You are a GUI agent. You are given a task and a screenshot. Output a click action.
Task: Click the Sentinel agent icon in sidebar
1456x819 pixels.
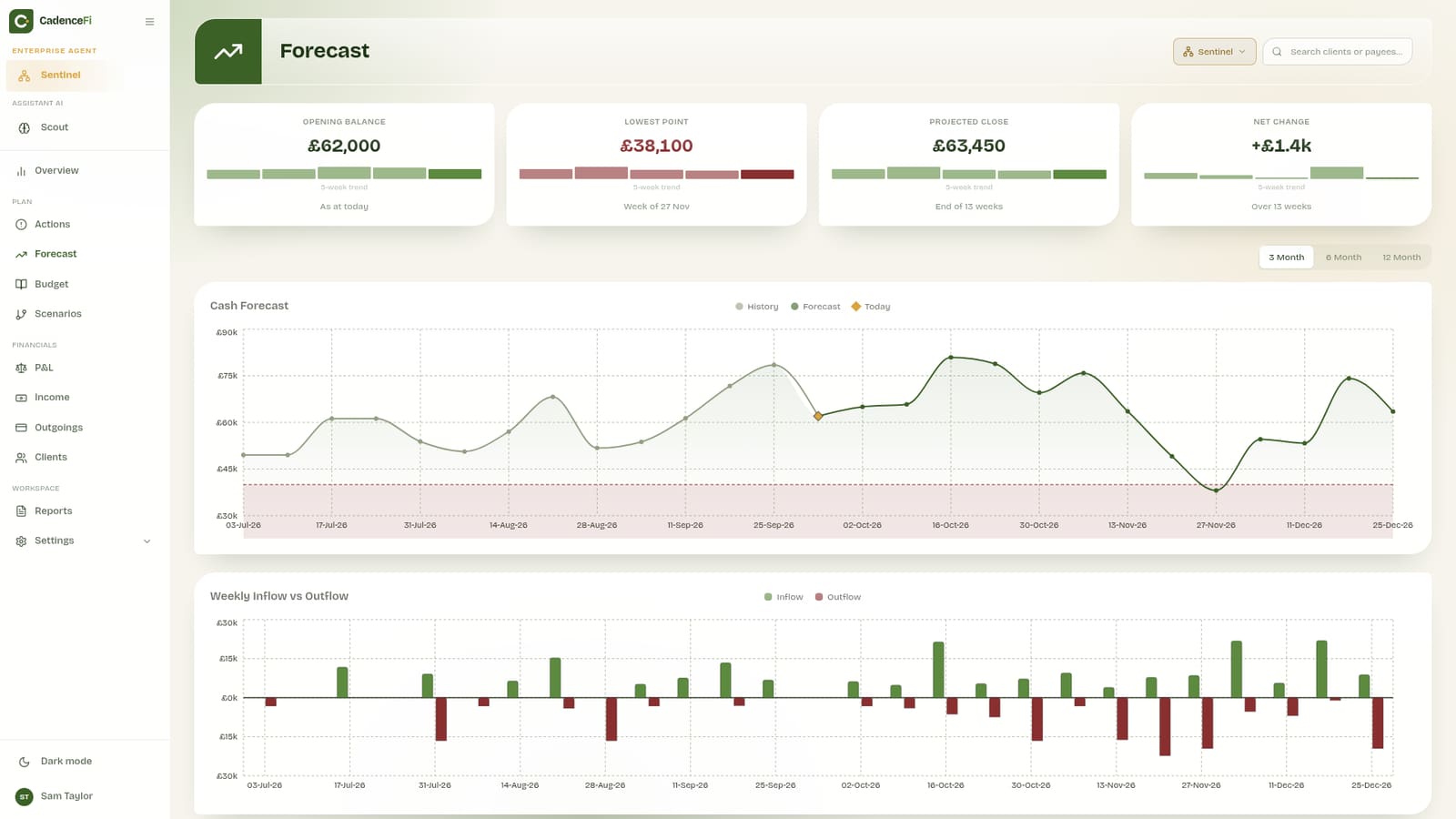point(25,76)
